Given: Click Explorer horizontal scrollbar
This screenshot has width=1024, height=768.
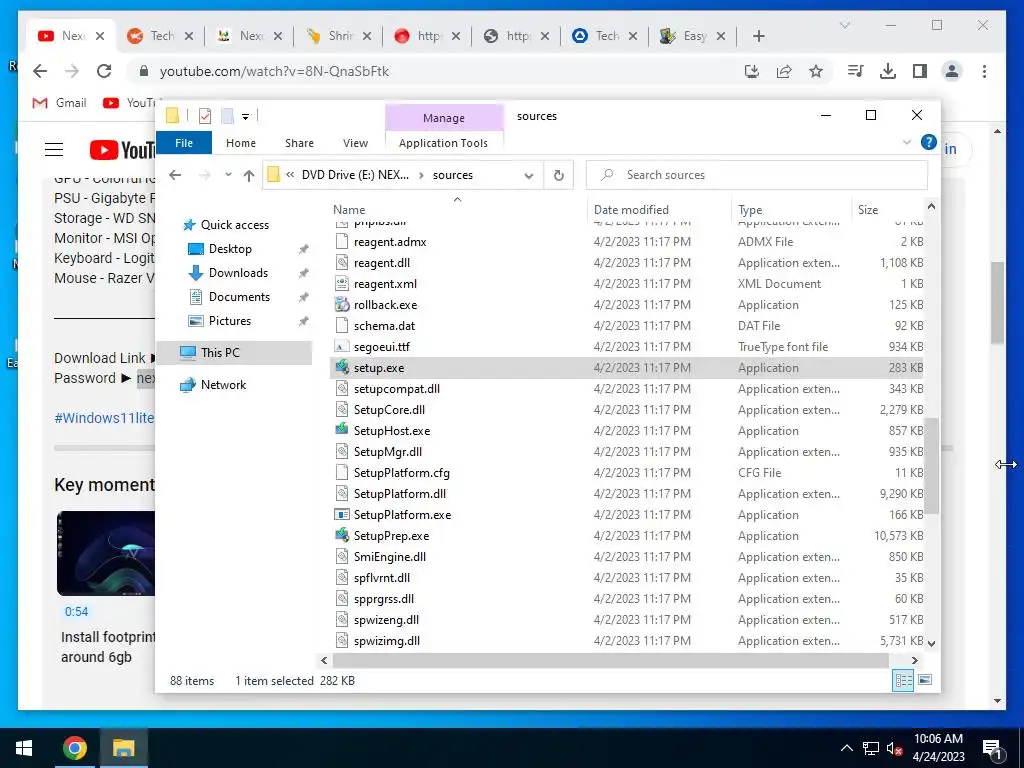Looking at the screenshot, I should 609,660.
